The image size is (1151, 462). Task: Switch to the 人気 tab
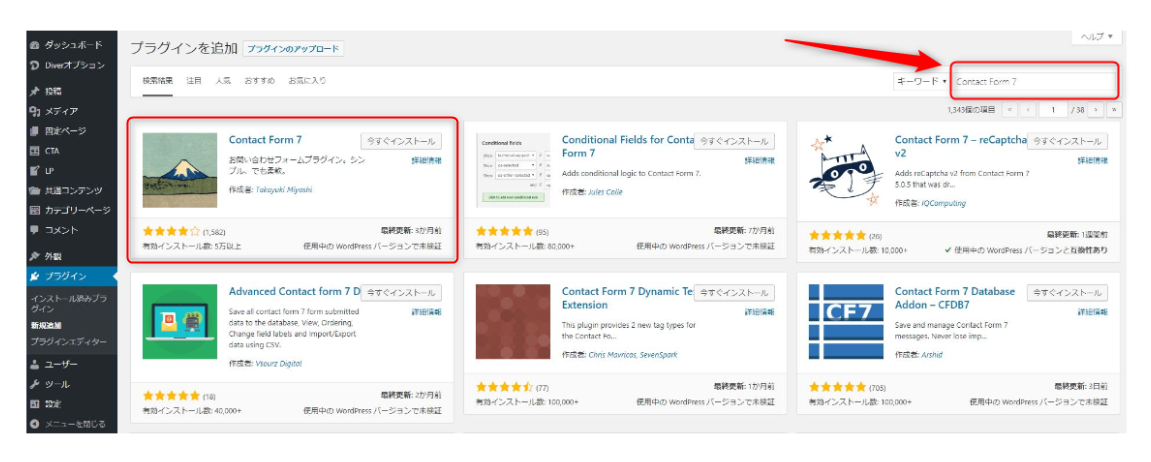pos(223,81)
